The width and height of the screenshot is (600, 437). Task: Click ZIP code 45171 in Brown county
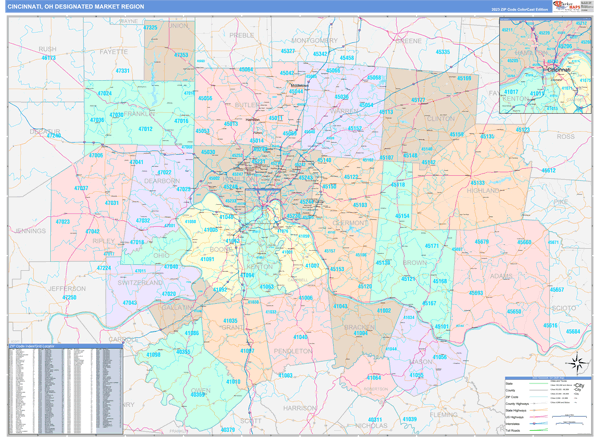click(432, 246)
